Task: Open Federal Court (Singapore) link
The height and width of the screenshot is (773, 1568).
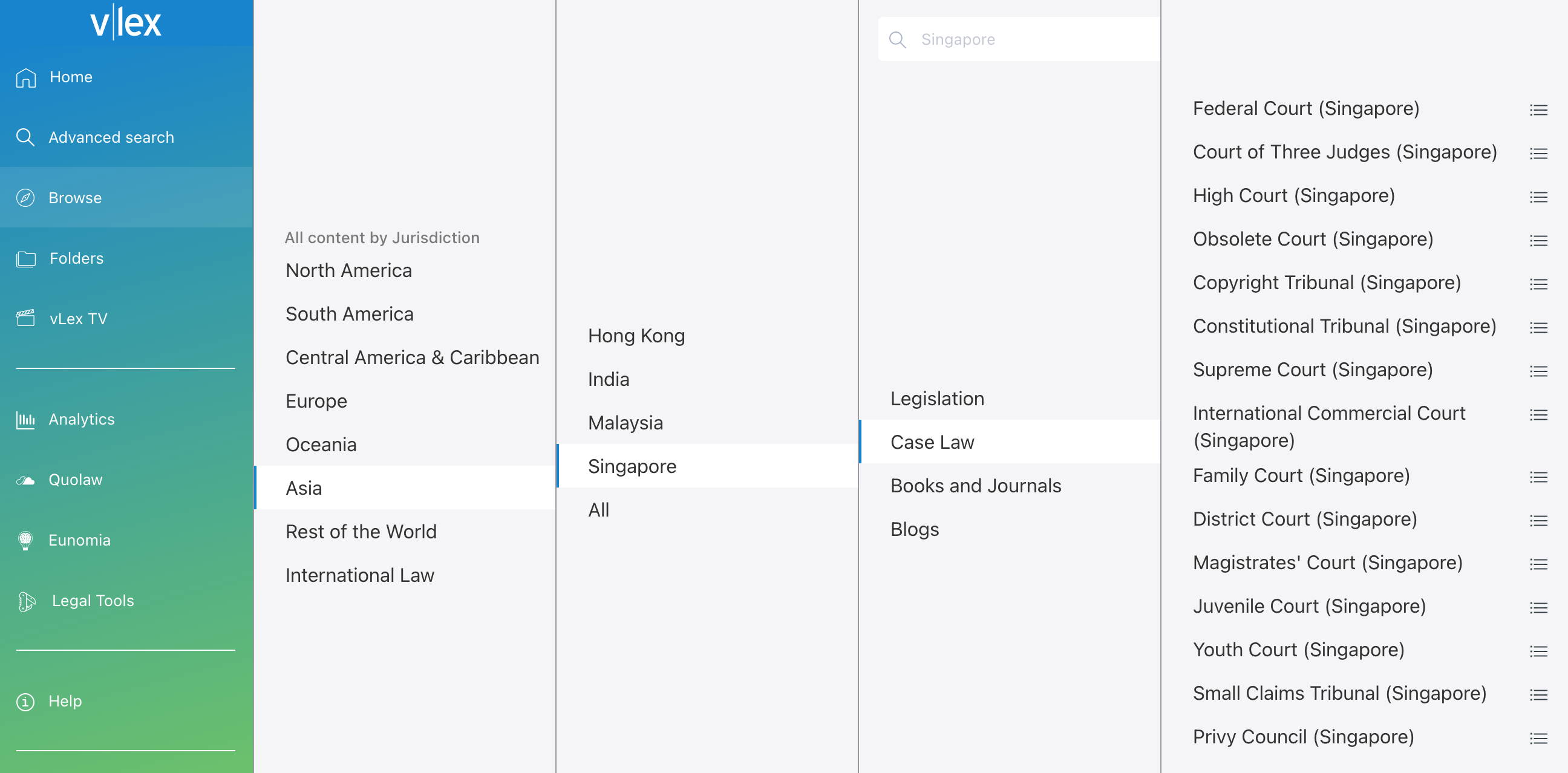Action: (x=1305, y=108)
